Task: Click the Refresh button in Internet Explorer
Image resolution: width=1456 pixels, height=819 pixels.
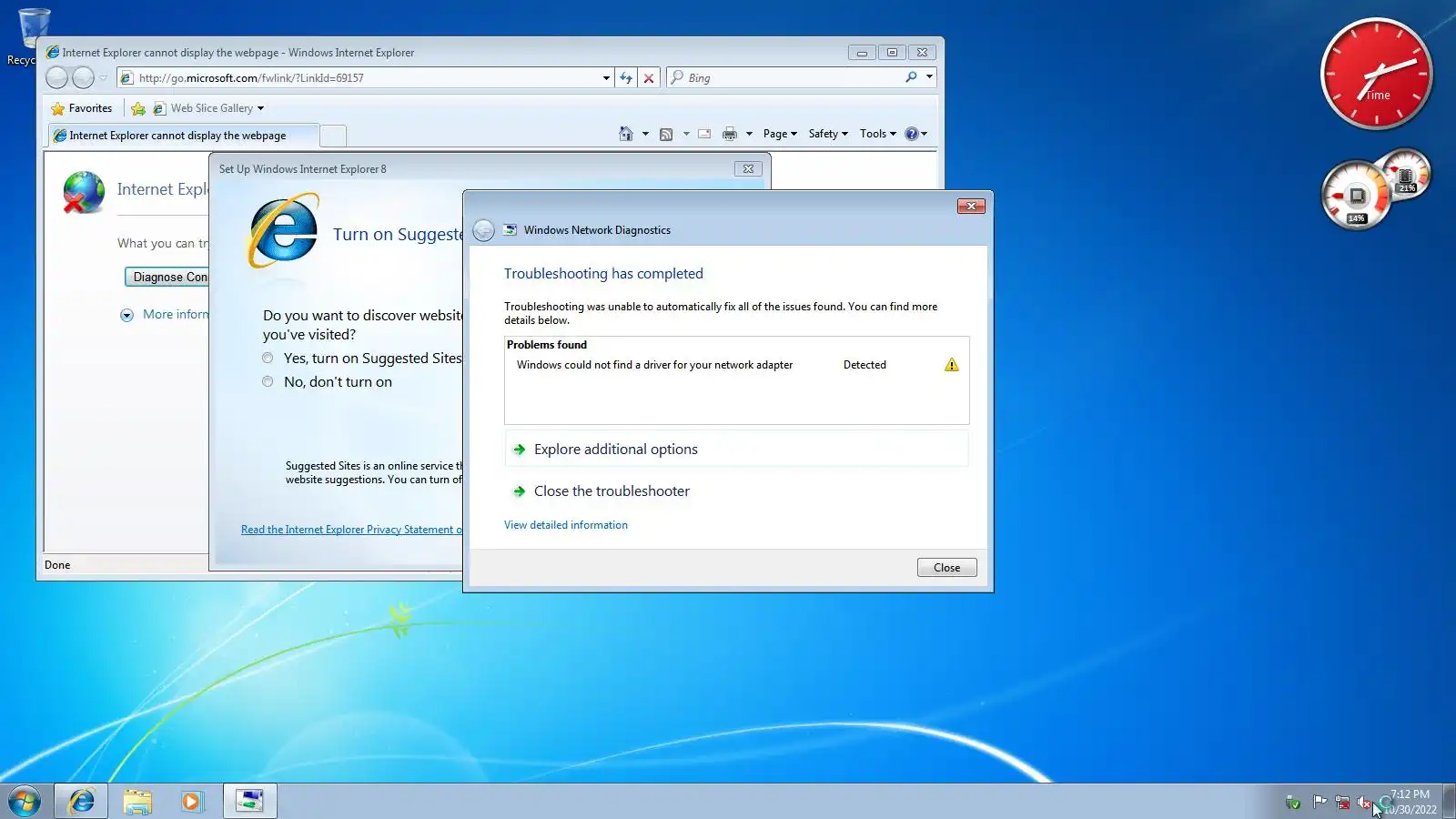Action: (x=626, y=78)
